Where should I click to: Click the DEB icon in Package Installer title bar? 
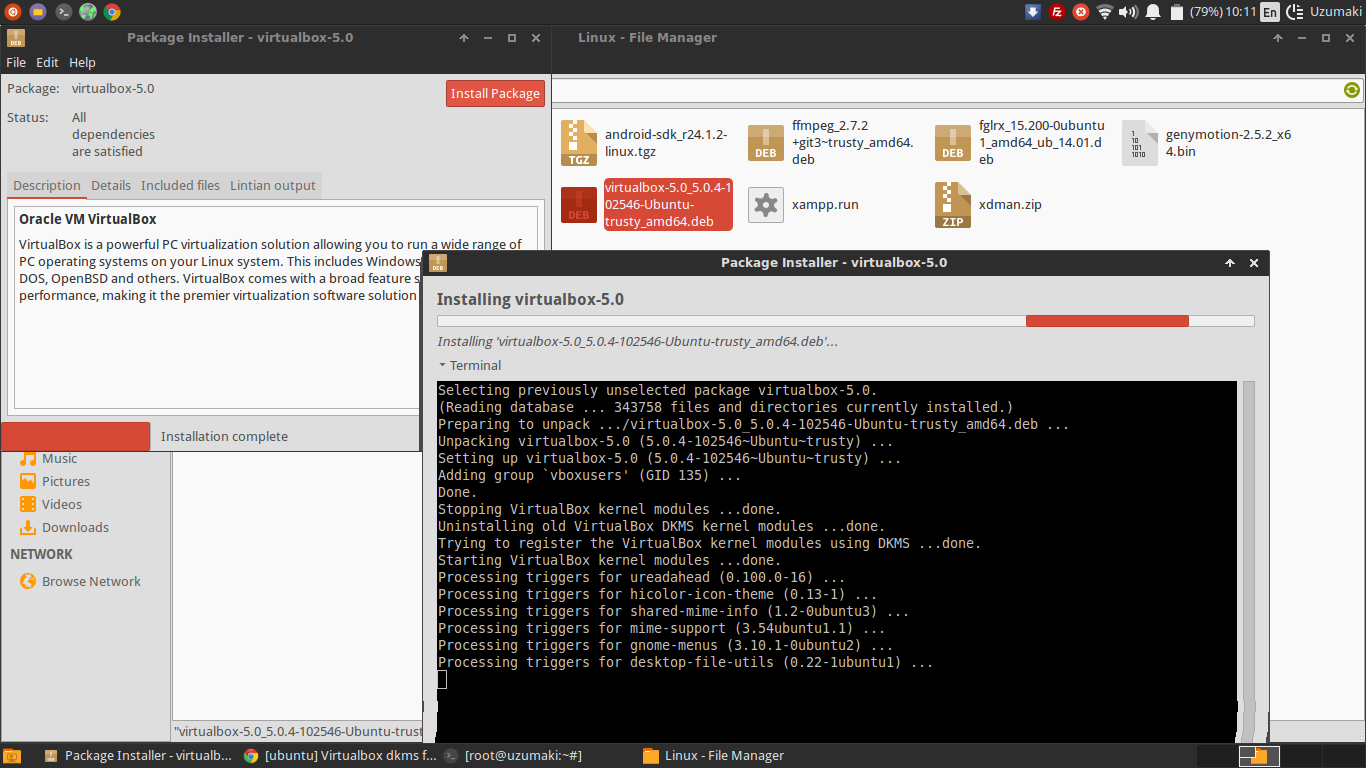[15, 38]
